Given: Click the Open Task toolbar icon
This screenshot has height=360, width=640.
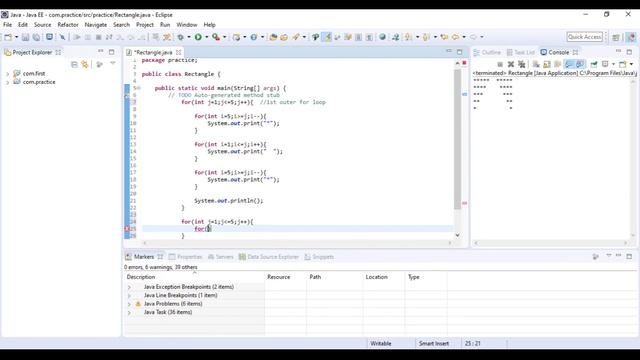Looking at the screenshot, I should pyautogui.click(x=284, y=37).
